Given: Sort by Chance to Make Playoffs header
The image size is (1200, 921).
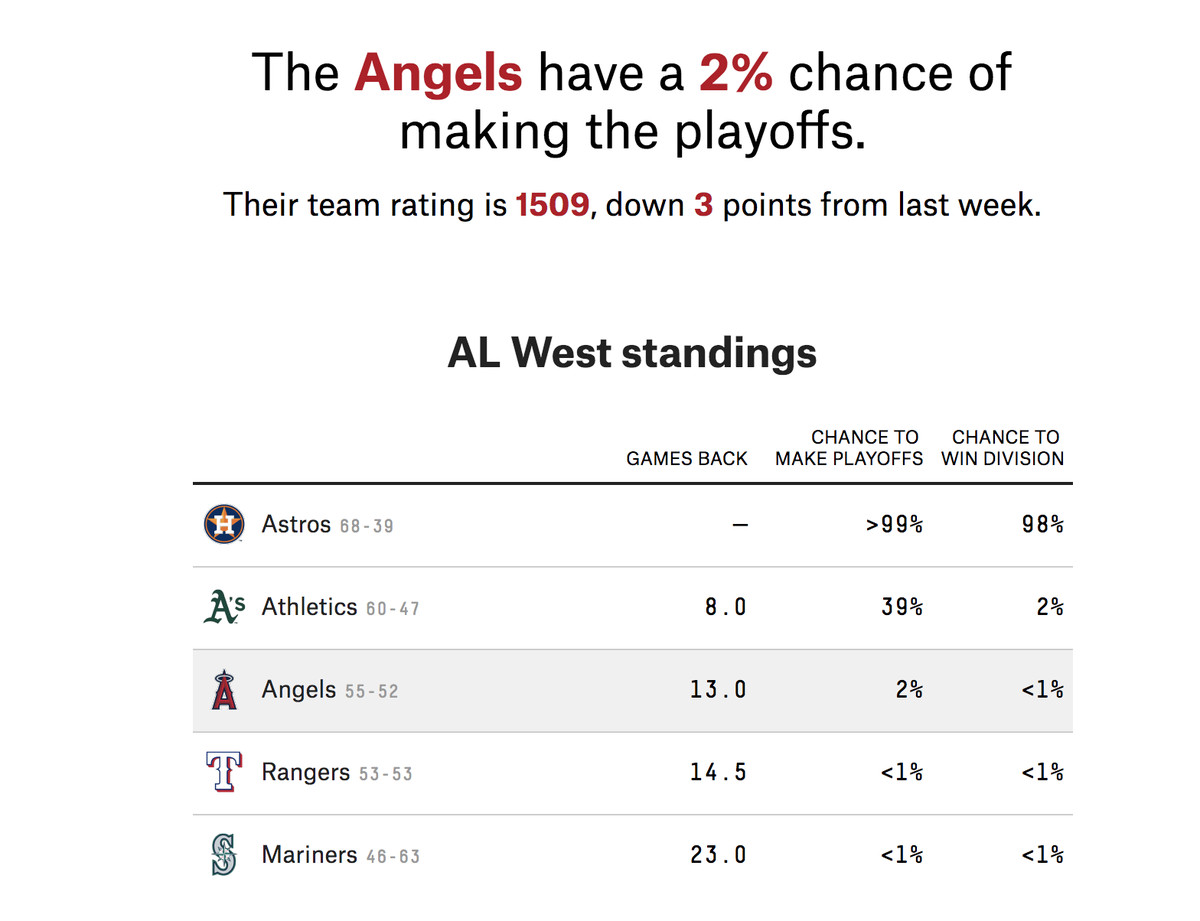Looking at the screenshot, I should 849,448.
